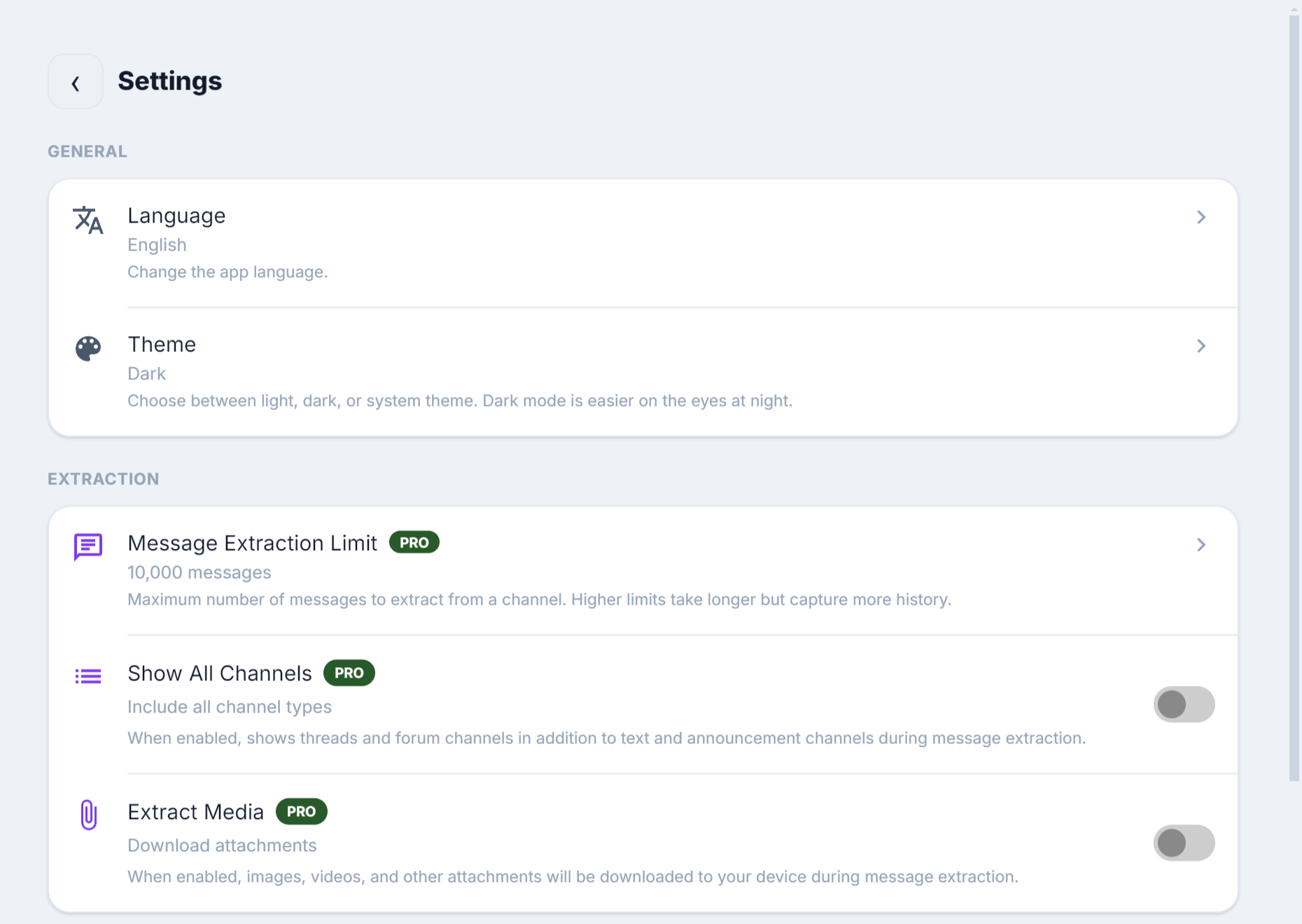Click the 'Change the app language.' description

point(227,272)
